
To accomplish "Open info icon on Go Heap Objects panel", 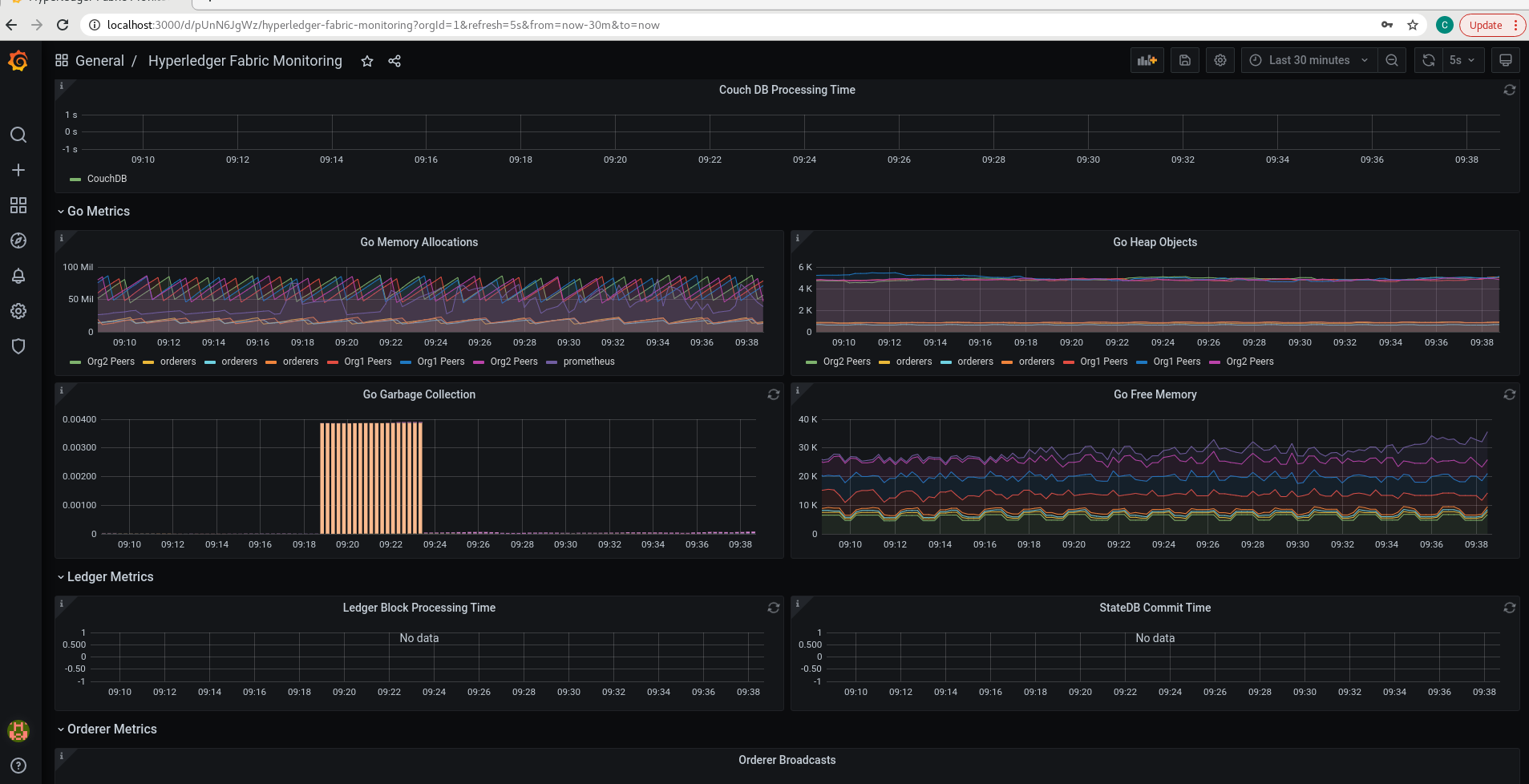I will (798, 238).
